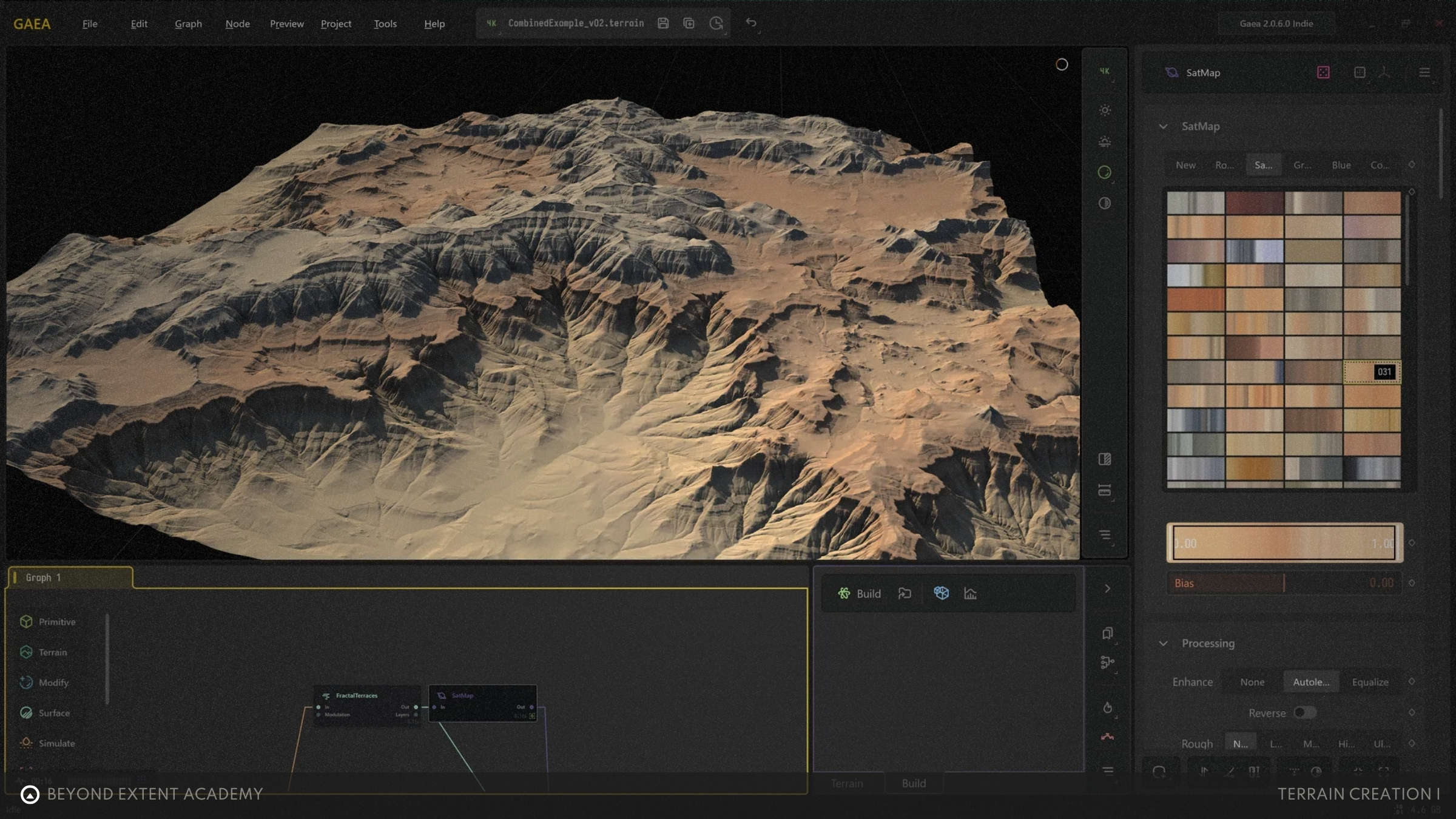Viewport: 1456px width, 819px height.
Task: Collapse the Processing section
Action: point(1163,643)
